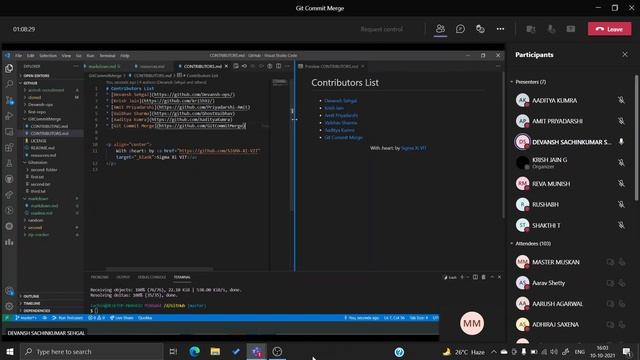Open the Sigma XI VIT link
This screenshot has width=640, height=360.
click(413, 148)
